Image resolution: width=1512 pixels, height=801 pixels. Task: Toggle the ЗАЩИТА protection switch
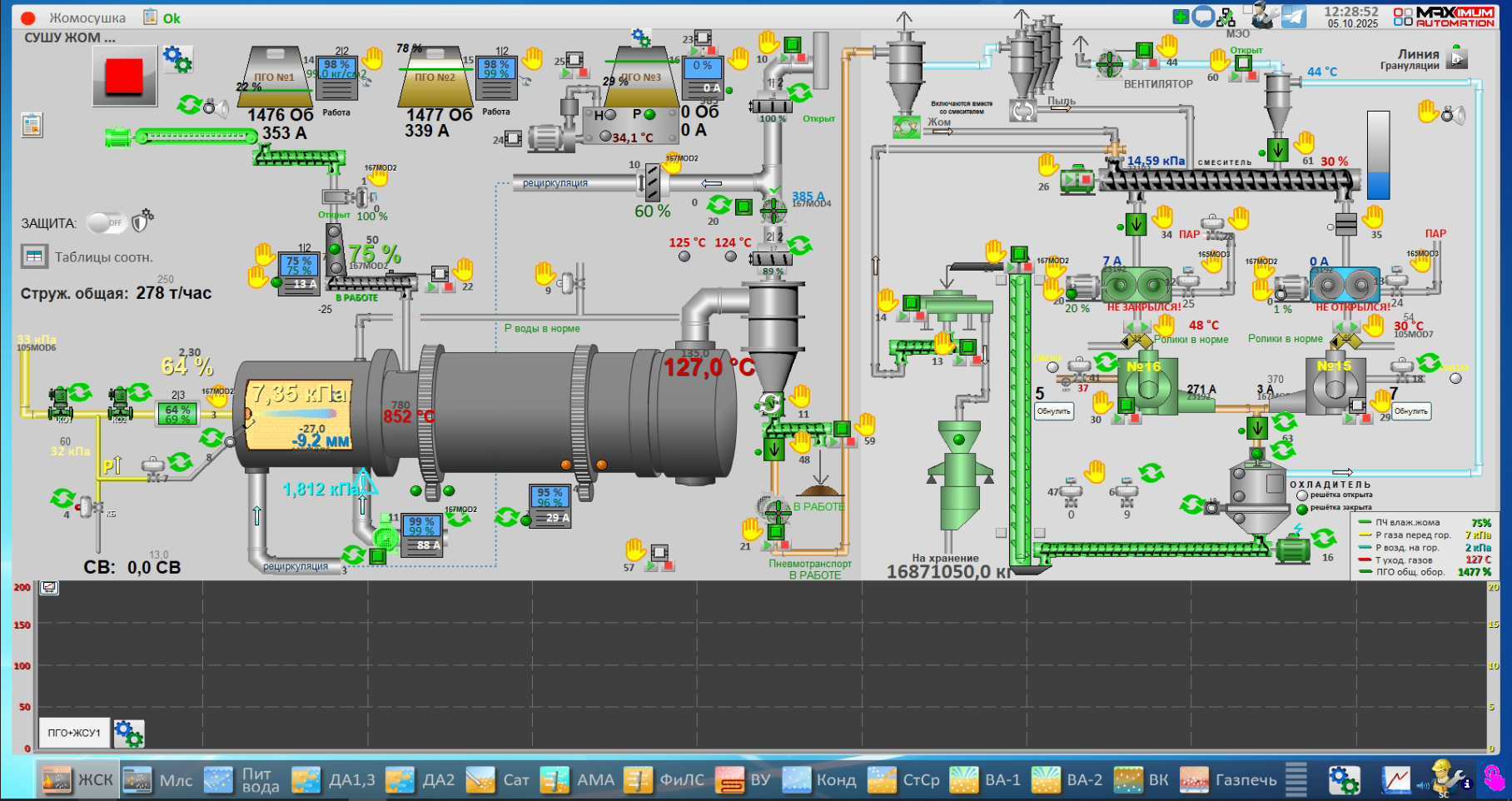coord(106,222)
